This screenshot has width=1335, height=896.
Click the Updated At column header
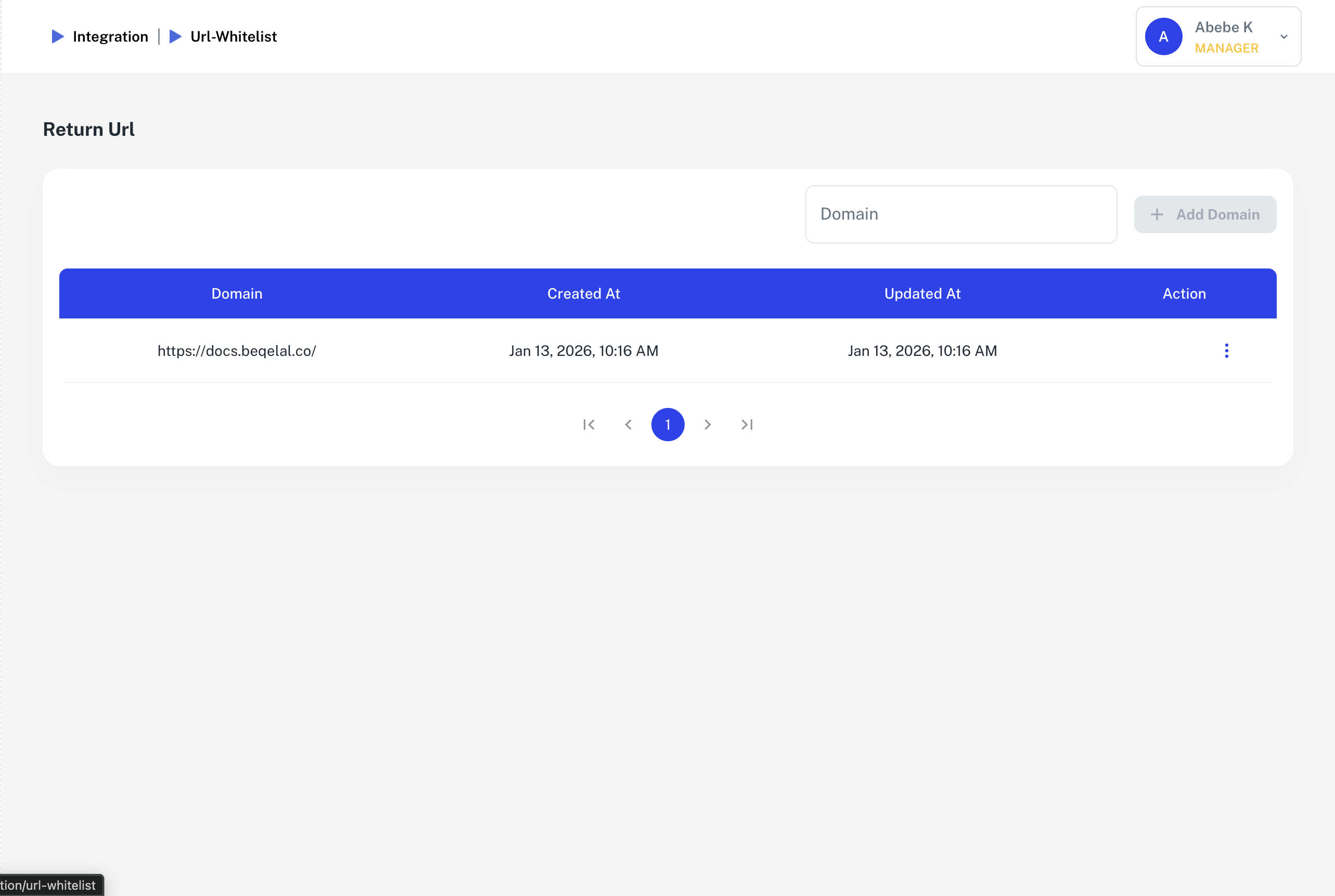tap(922, 293)
